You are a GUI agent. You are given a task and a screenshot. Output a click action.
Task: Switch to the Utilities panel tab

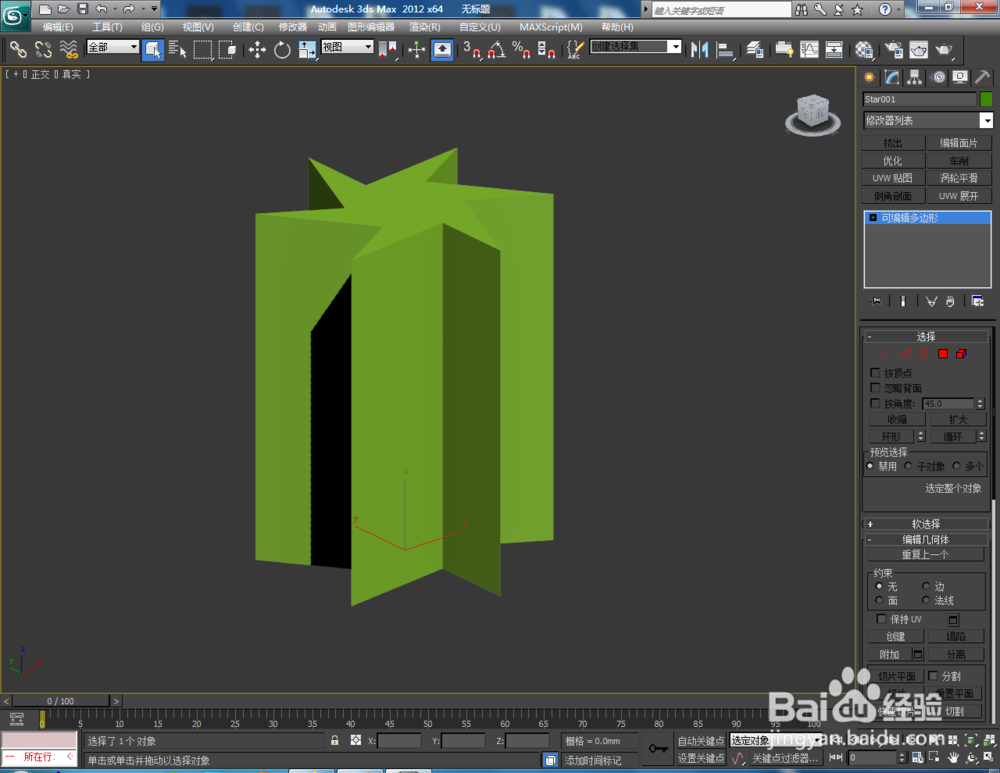click(983, 77)
